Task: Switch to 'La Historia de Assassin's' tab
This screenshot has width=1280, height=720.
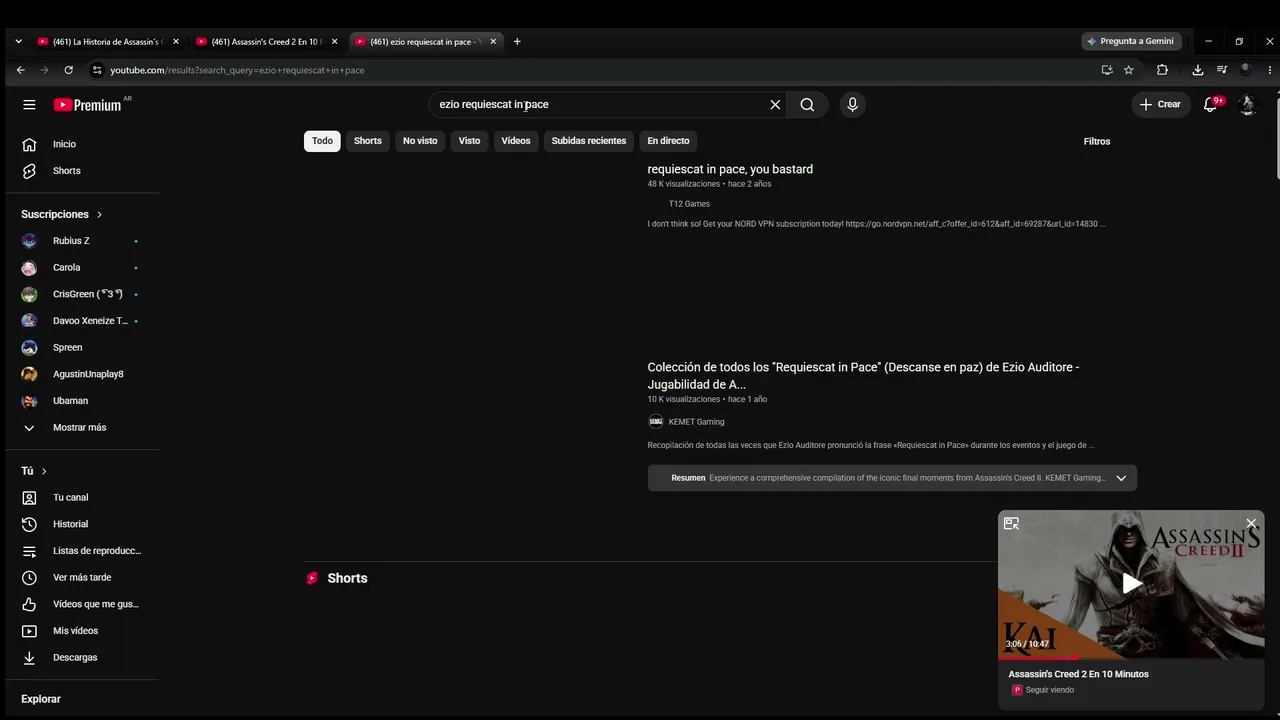Action: (109, 42)
